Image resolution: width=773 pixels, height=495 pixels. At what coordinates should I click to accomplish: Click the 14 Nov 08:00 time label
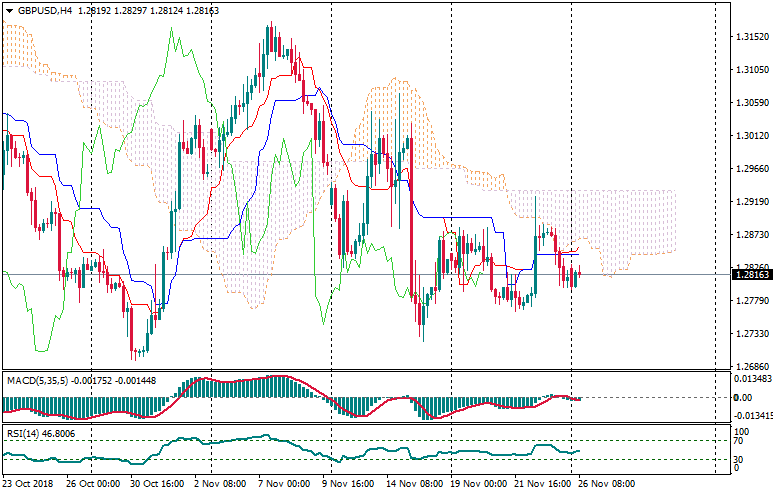pos(415,483)
